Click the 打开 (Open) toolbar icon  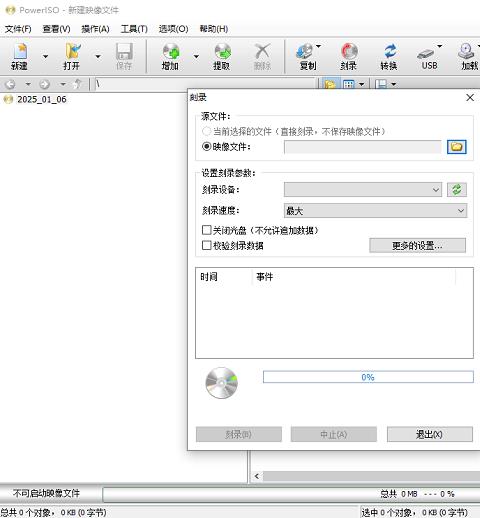(x=72, y=56)
